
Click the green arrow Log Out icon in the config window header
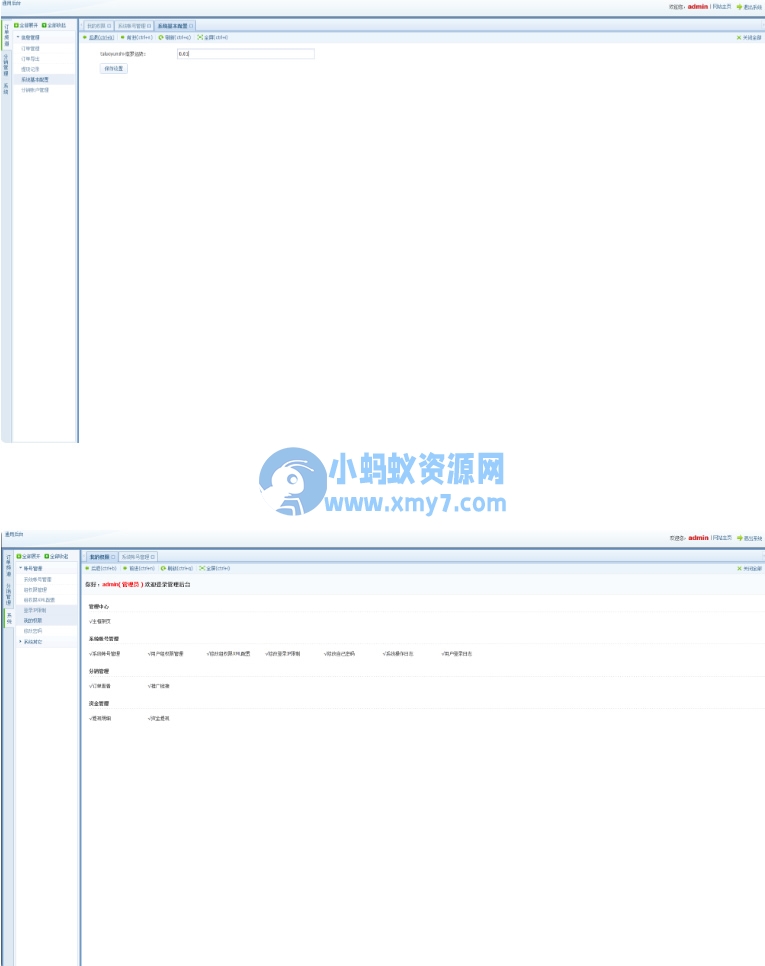(x=740, y=7)
